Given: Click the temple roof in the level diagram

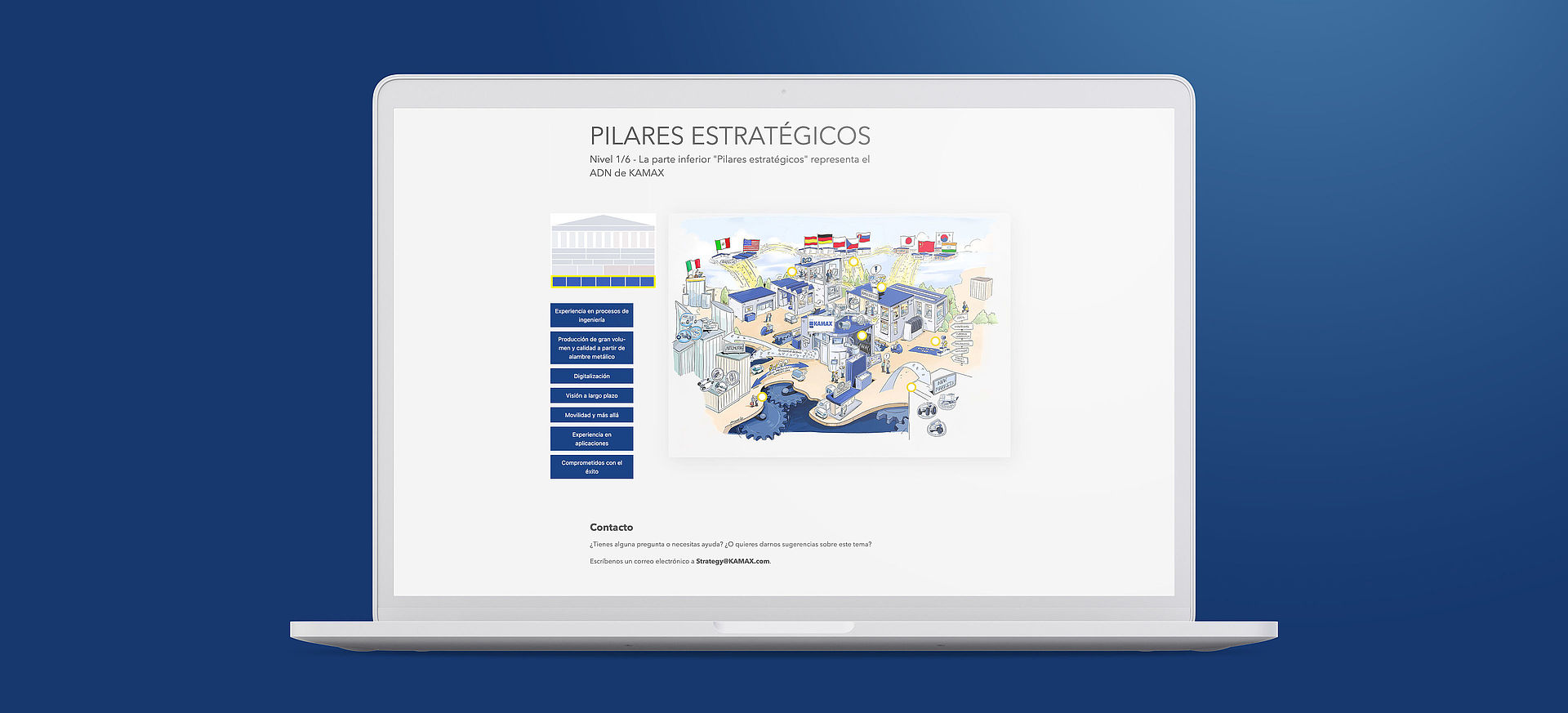Looking at the screenshot, I should (604, 221).
